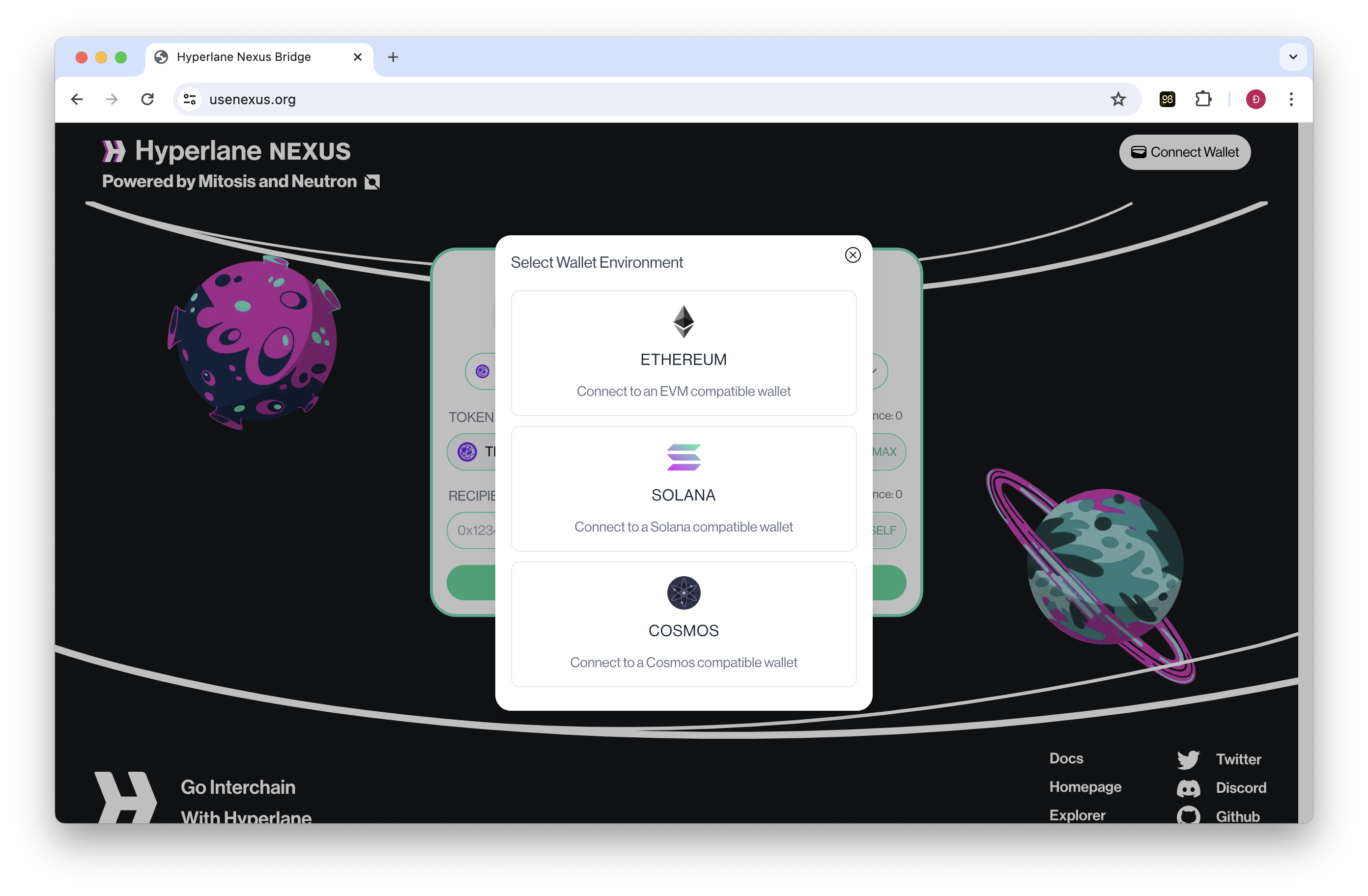
Task: Expand the tab search dropdown arrow
Action: pos(1293,57)
